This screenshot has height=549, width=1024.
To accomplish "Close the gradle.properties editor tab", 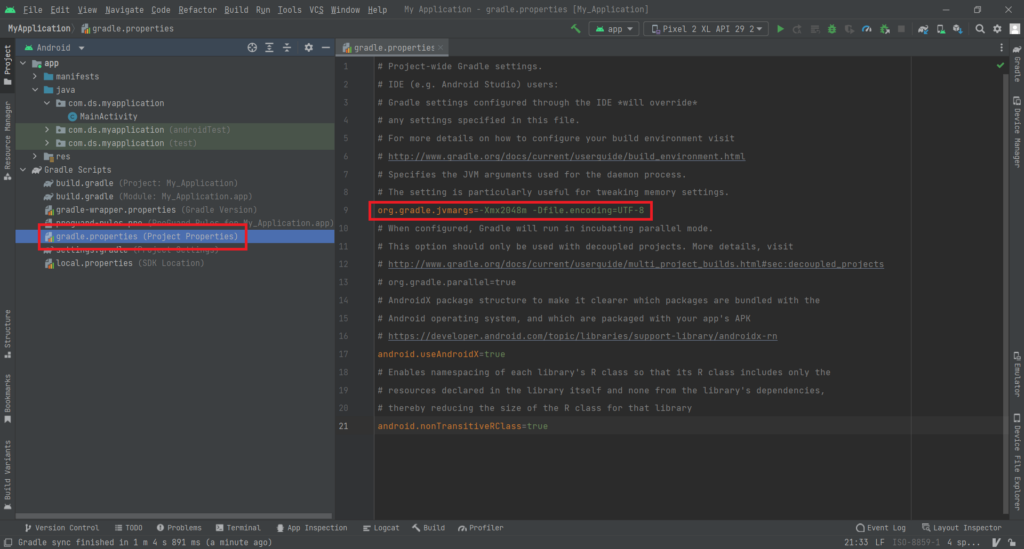I will (441, 48).
